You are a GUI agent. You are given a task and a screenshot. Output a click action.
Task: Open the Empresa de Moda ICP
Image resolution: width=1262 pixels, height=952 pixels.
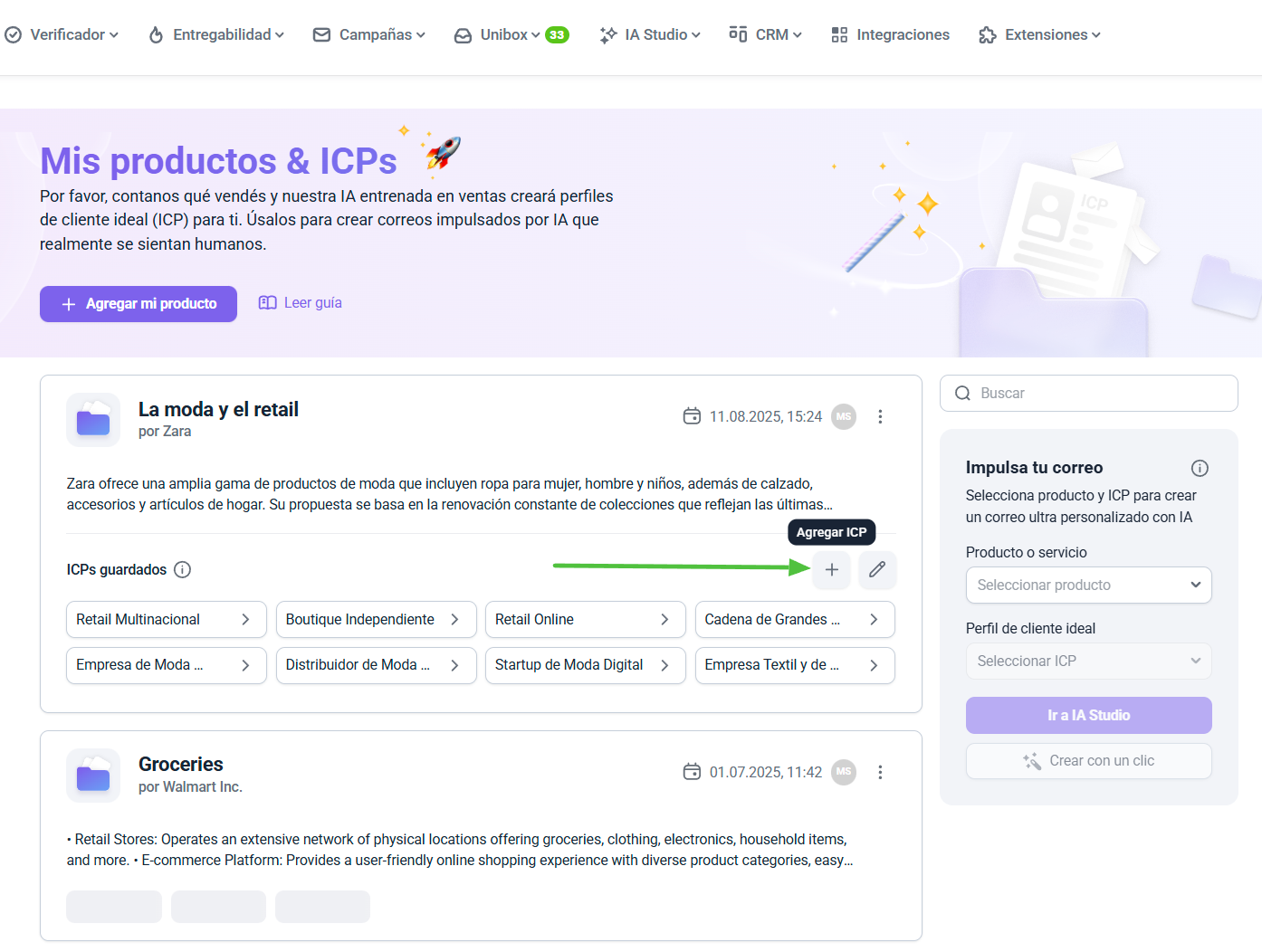click(x=167, y=665)
